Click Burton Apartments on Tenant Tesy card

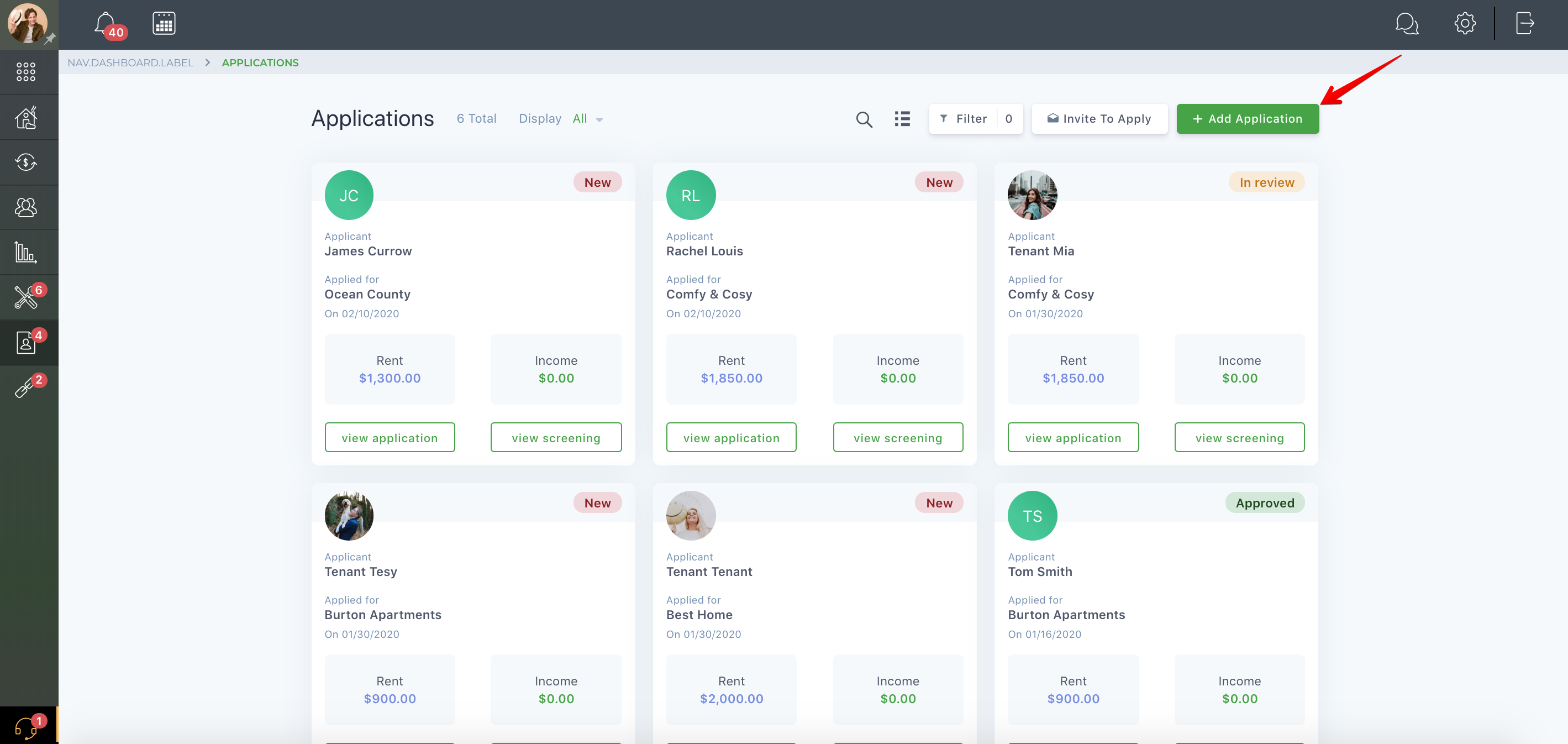[x=383, y=615]
